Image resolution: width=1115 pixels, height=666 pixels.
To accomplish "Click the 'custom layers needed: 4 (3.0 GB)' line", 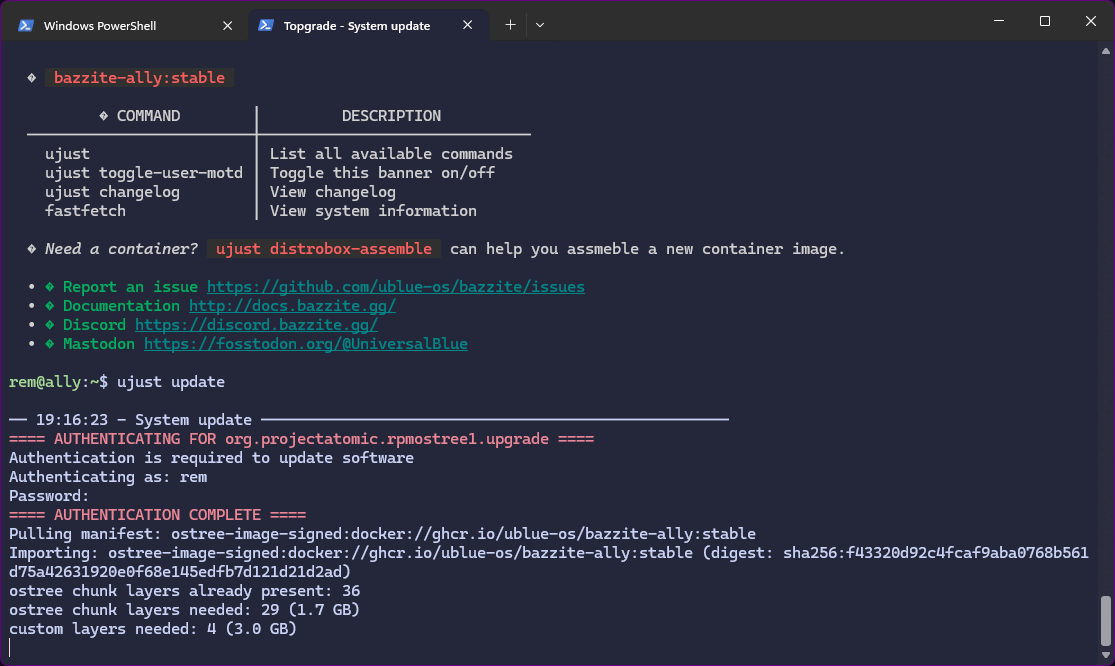I will click(153, 629).
